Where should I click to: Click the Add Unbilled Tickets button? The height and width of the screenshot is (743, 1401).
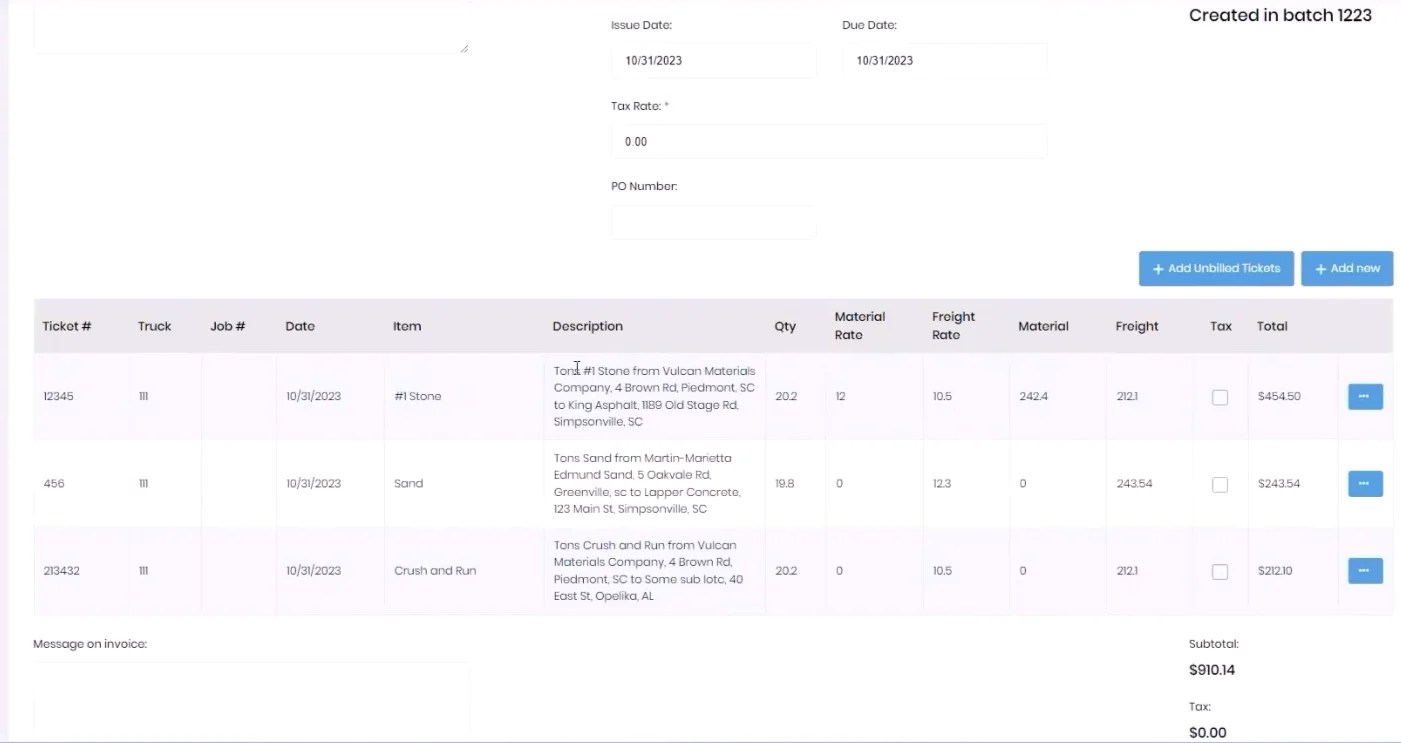(1216, 268)
